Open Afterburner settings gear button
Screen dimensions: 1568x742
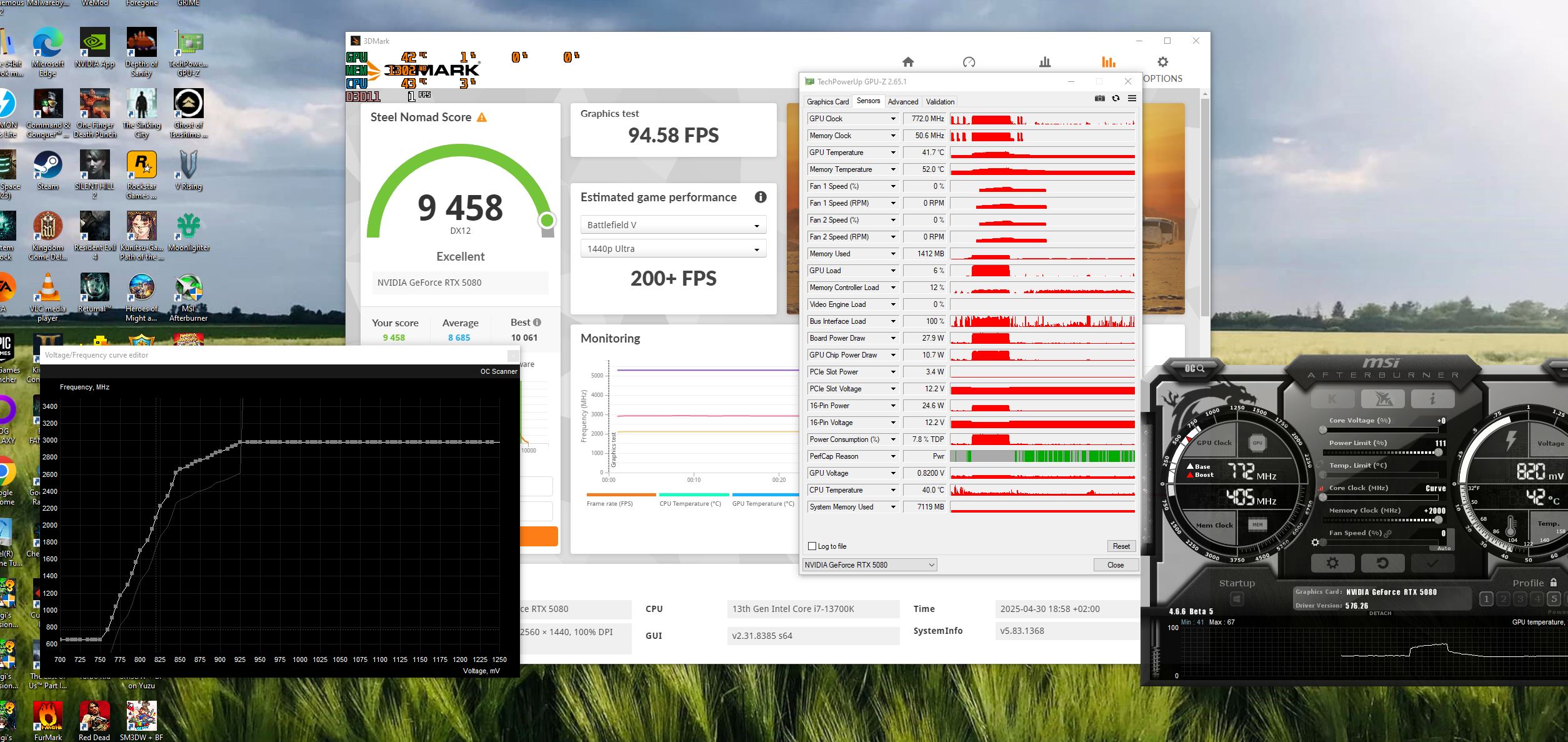pyautogui.click(x=1332, y=563)
